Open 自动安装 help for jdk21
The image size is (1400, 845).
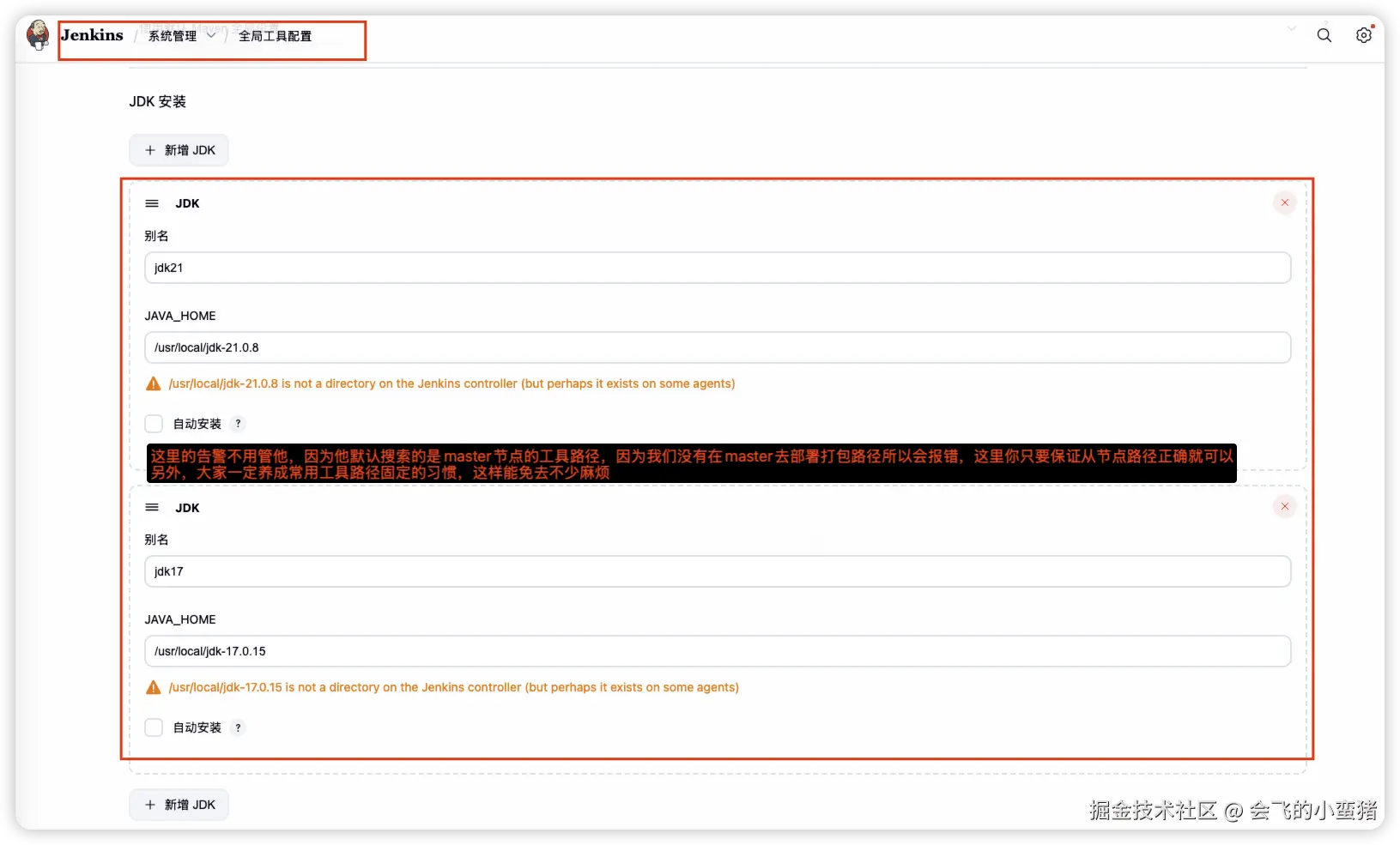239,424
